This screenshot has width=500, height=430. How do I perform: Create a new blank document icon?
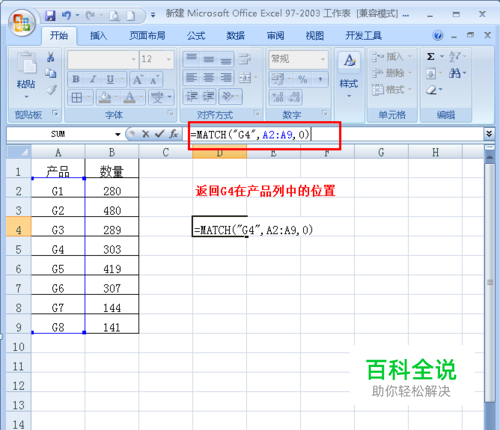[131, 16]
